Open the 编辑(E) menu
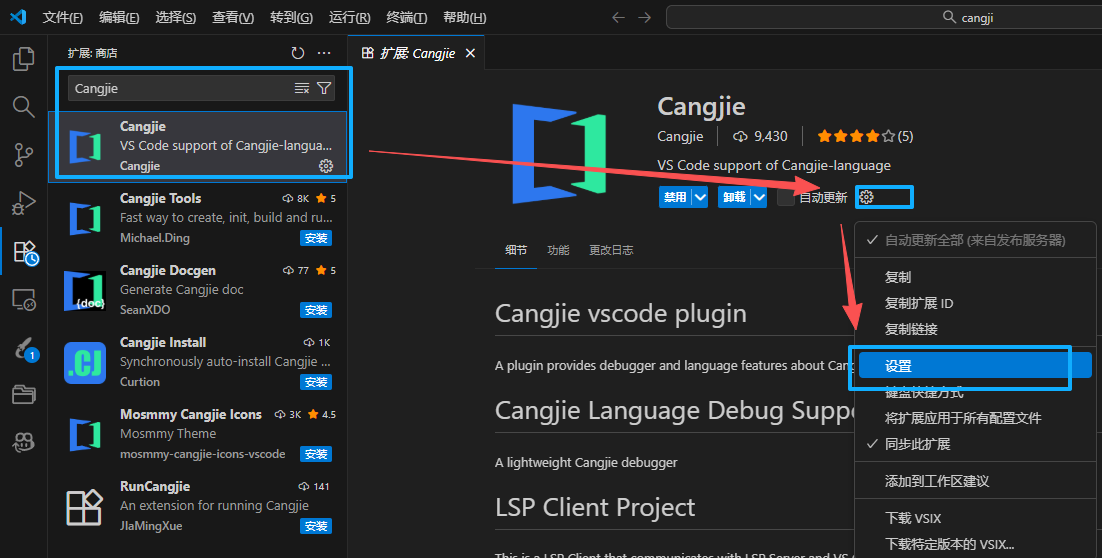 coord(119,18)
